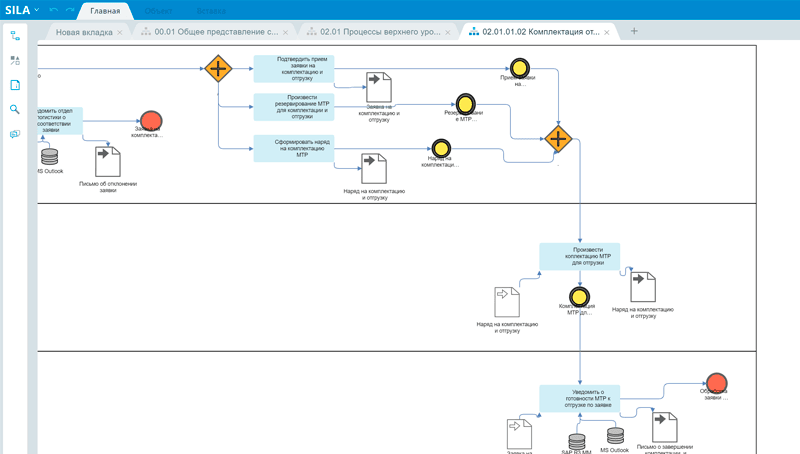Click the redo arrow in title bar
This screenshot has height=454, width=800.
click(x=69, y=11)
